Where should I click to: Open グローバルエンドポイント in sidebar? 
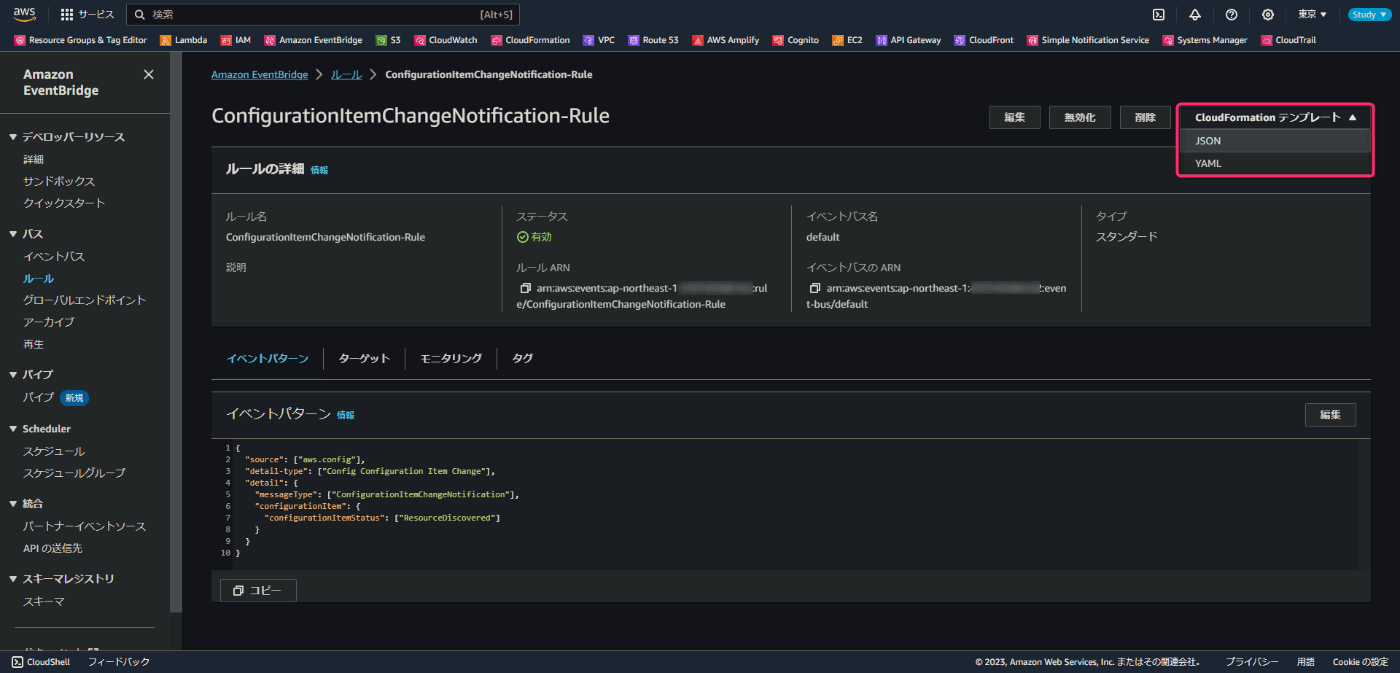(84, 300)
